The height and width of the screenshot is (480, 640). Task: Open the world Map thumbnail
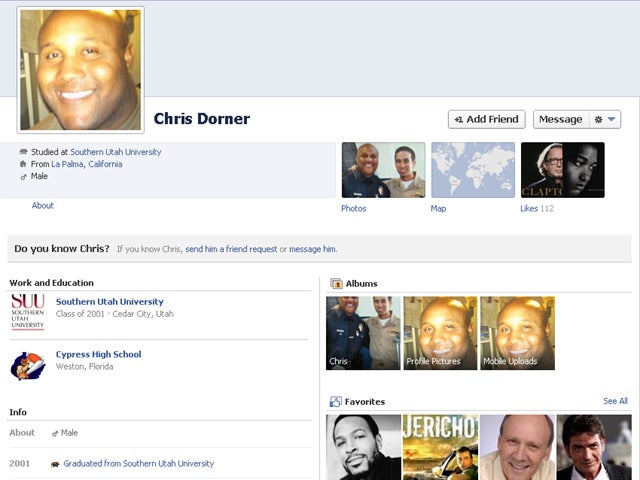[473, 170]
